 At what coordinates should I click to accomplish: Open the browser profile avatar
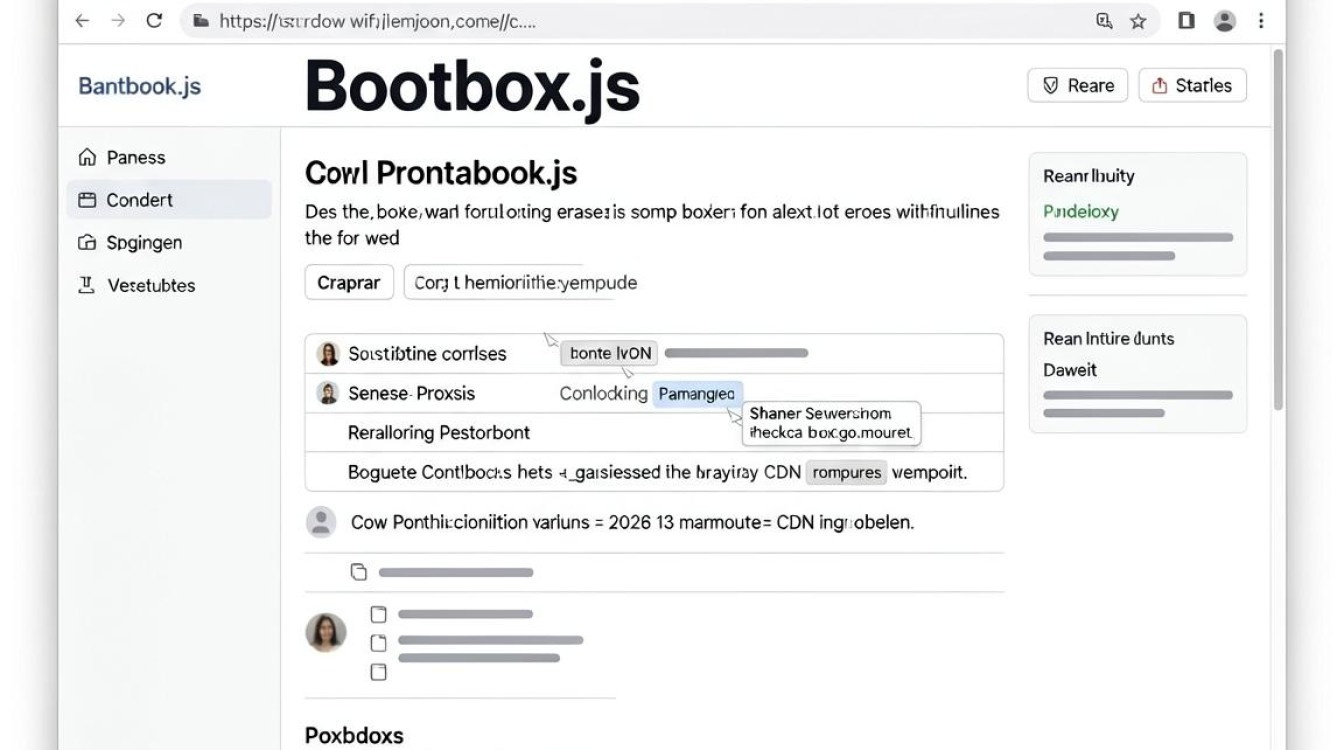tap(1224, 20)
